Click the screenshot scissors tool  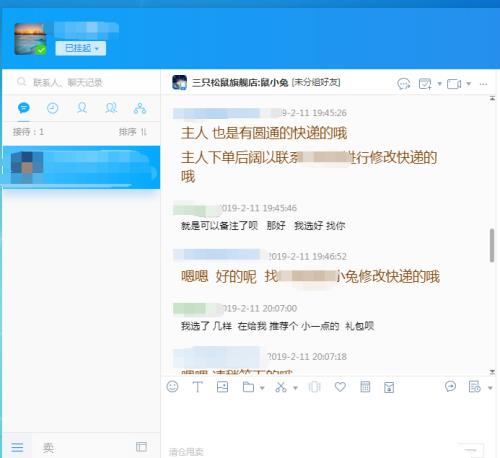pyautogui.click(x=281, y=387)
